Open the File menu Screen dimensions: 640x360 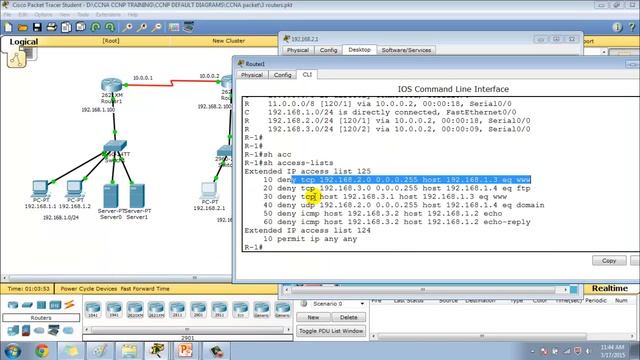click(x=7, y=15)
